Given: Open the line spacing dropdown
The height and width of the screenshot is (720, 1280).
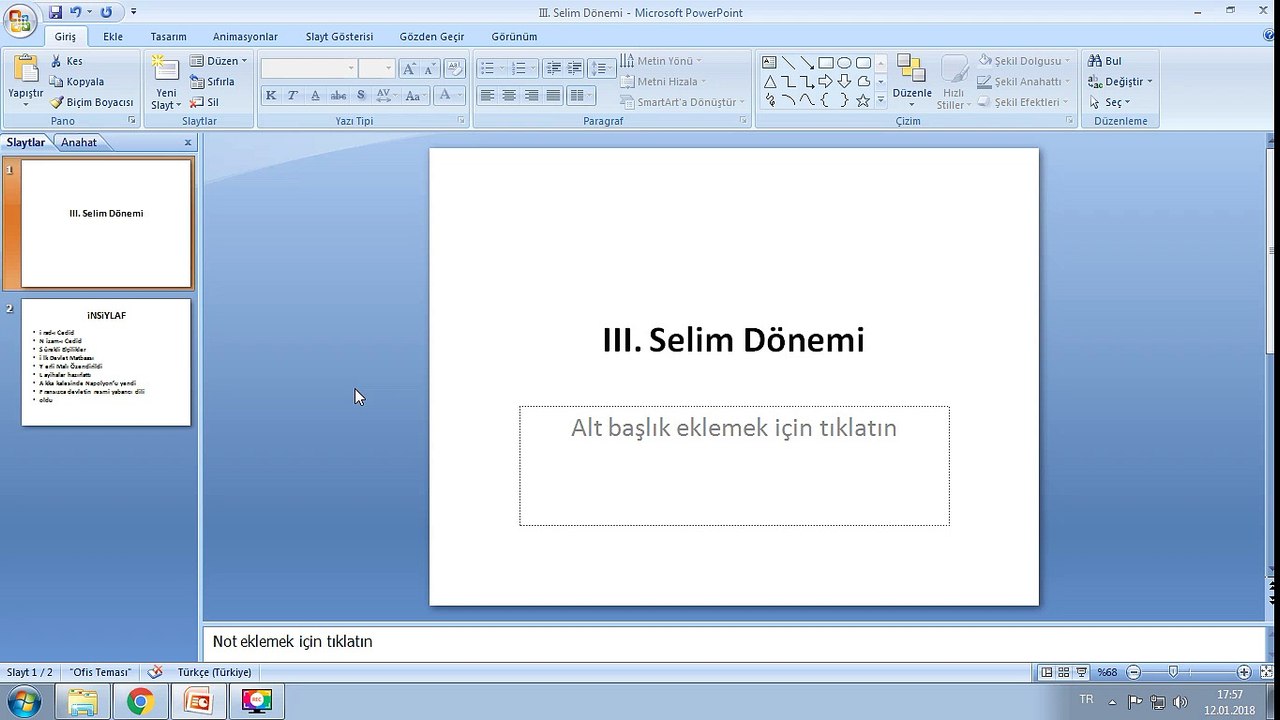Looking at the screenshot, I should 602,69.
